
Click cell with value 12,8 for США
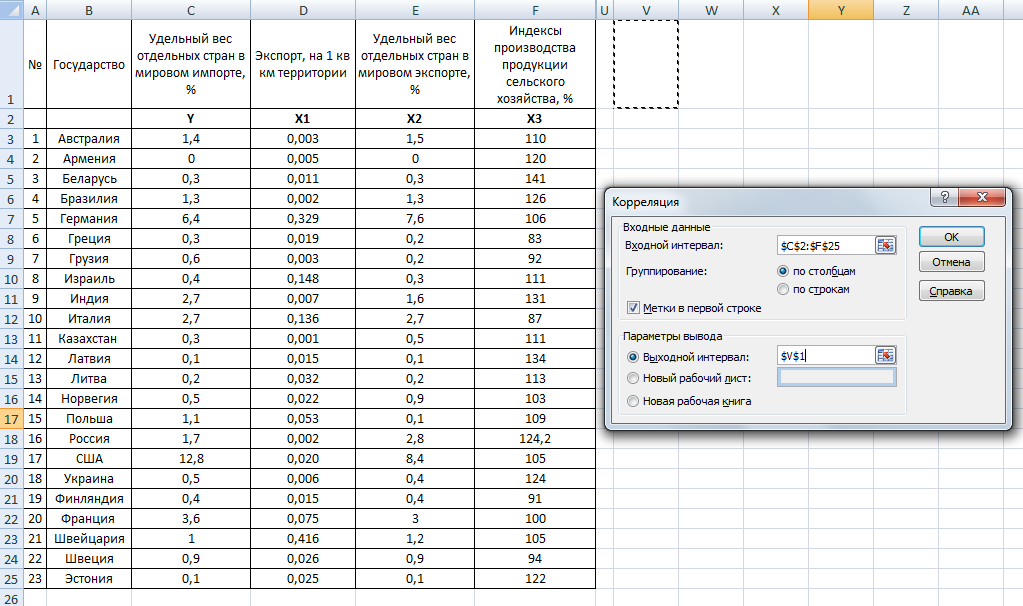[x=191, y=459]
